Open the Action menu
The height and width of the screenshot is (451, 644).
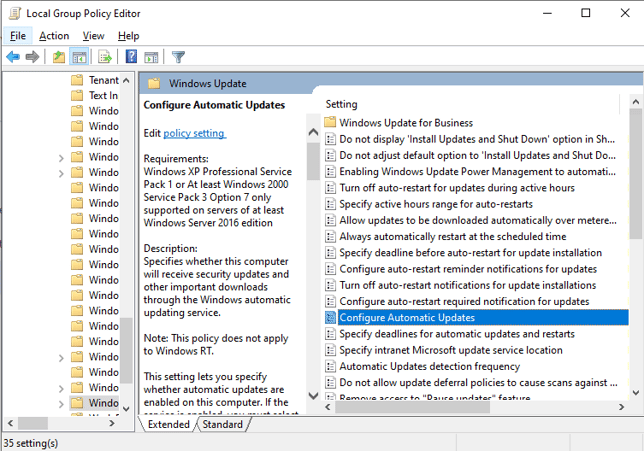(54, 36)
